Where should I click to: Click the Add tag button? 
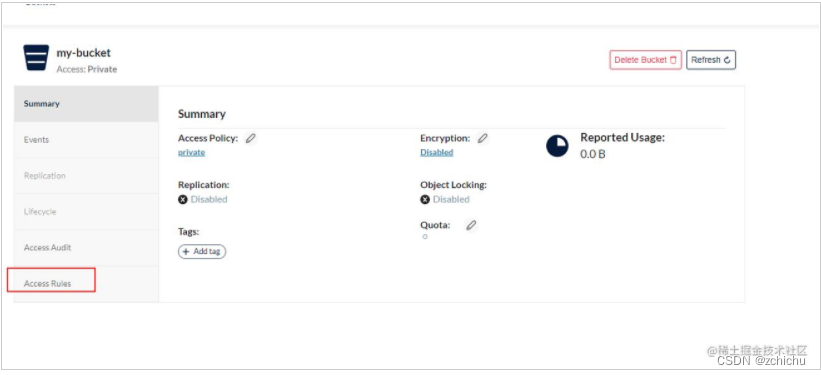coord(202,251)
